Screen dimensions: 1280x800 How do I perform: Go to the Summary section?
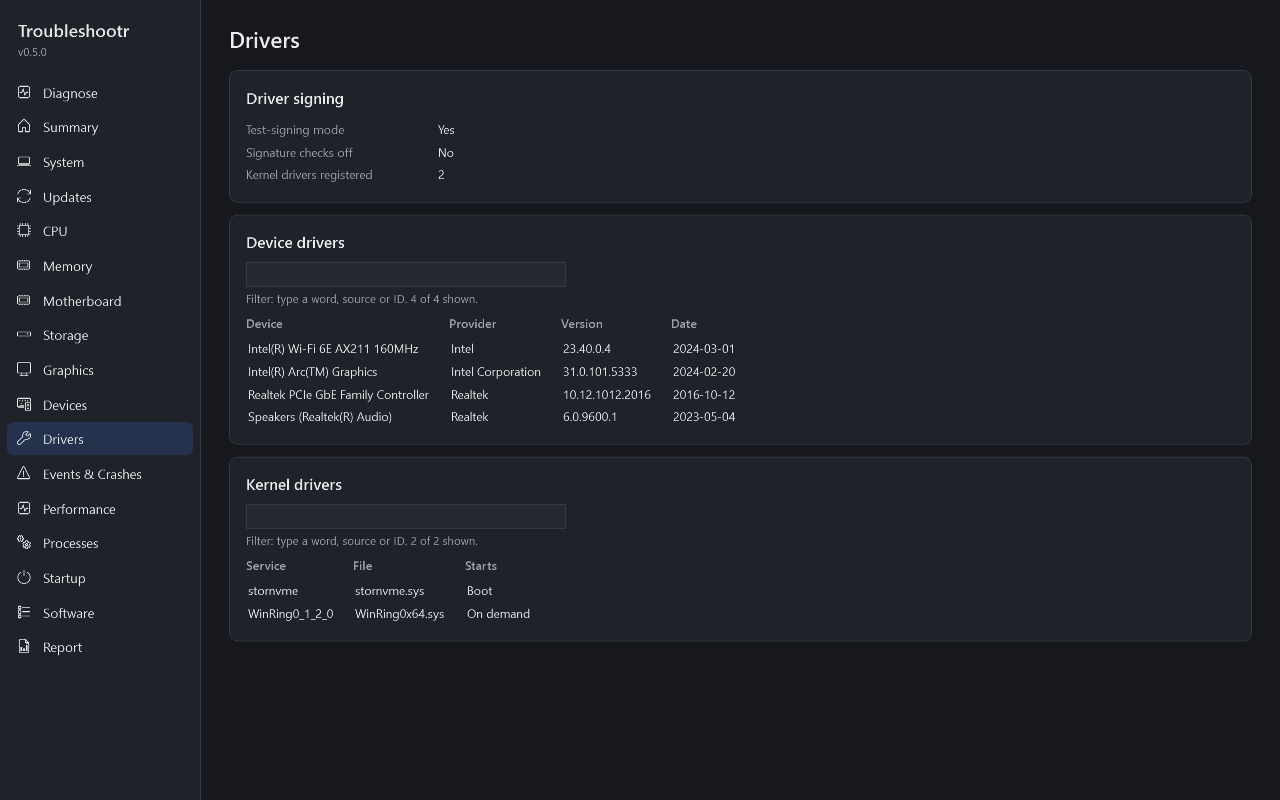70,128
